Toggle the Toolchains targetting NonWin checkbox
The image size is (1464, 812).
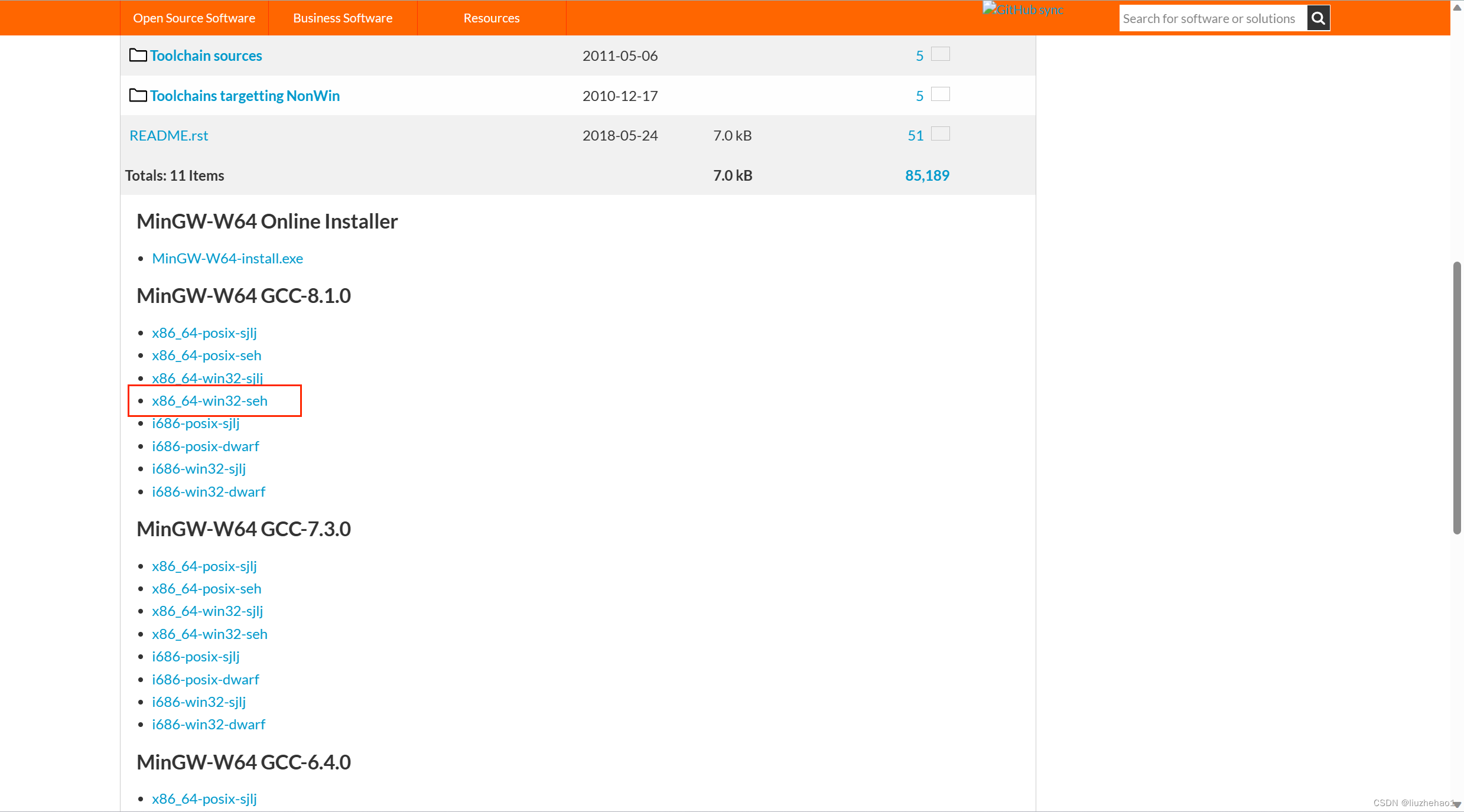point(940,94)
